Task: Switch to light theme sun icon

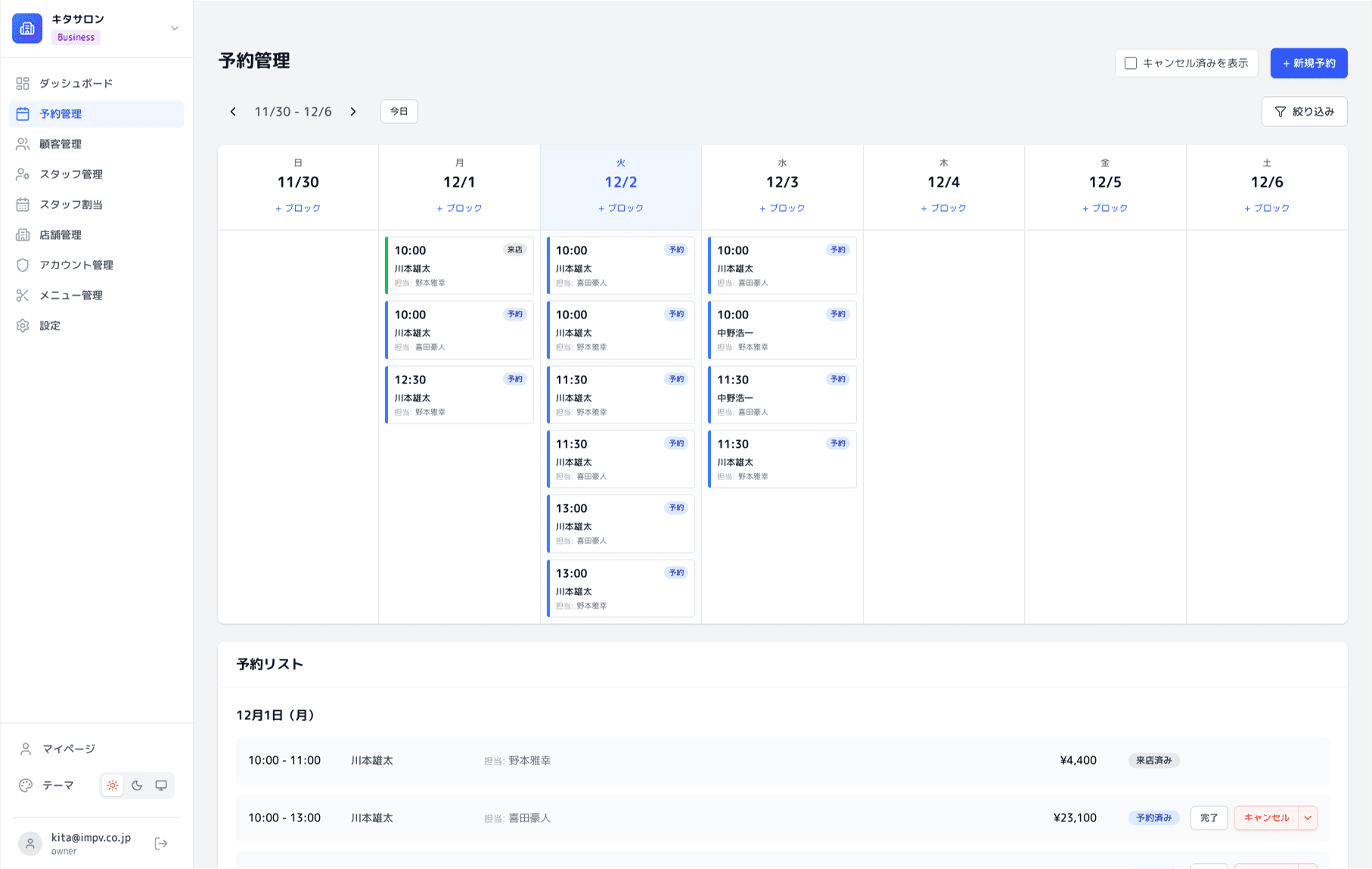Action: click(x=112, y=785)
